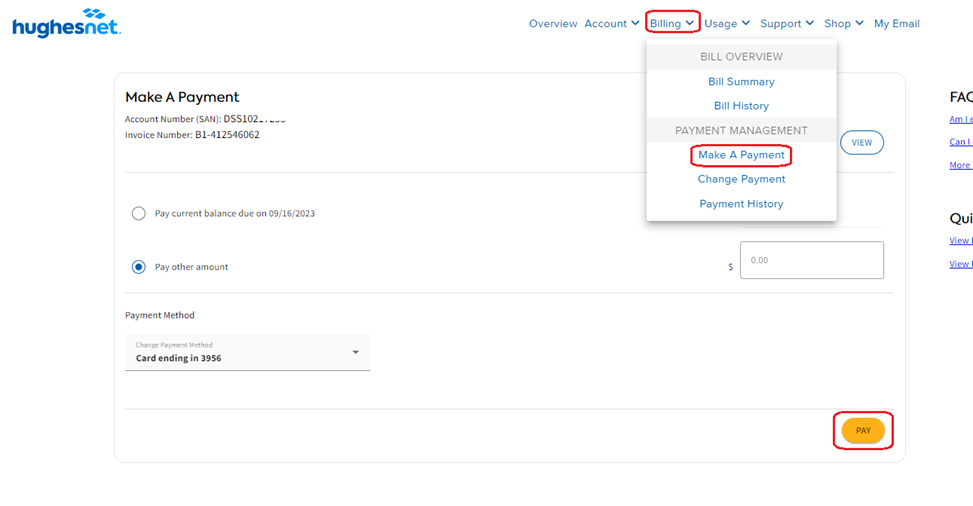This screenshot has width=973, height=506.
Task: Click the dropdown arrow beside Card ending in 3956
Action: (355, 352)
